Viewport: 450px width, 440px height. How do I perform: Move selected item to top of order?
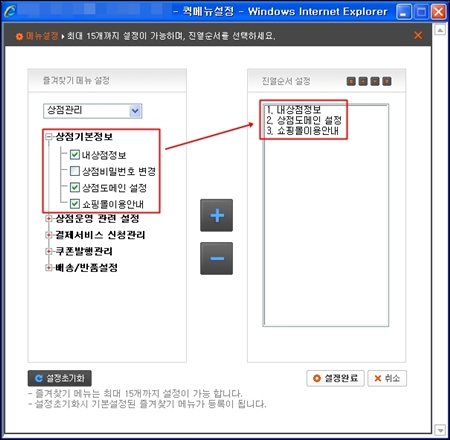click(x=351, y=81)
